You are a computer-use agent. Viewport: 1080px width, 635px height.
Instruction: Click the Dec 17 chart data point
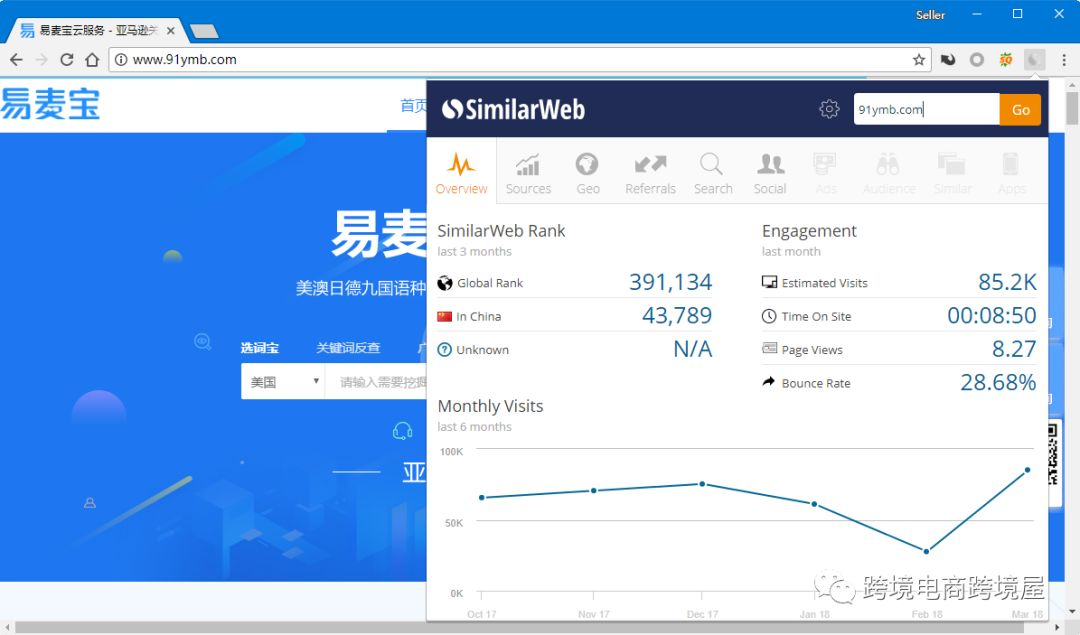coord(702,484)
